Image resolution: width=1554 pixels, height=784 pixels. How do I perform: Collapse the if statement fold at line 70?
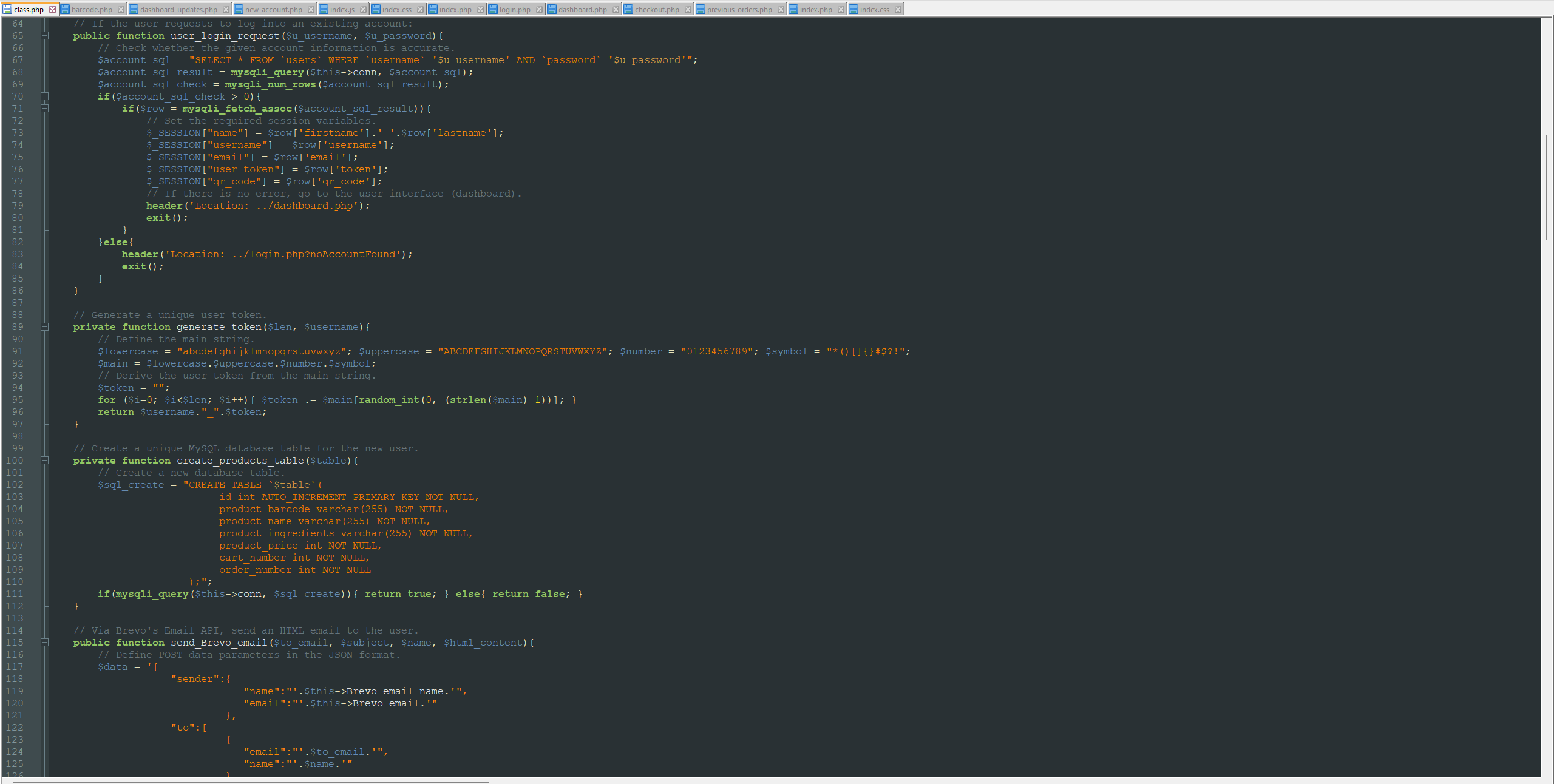click(x=44, y=96)
